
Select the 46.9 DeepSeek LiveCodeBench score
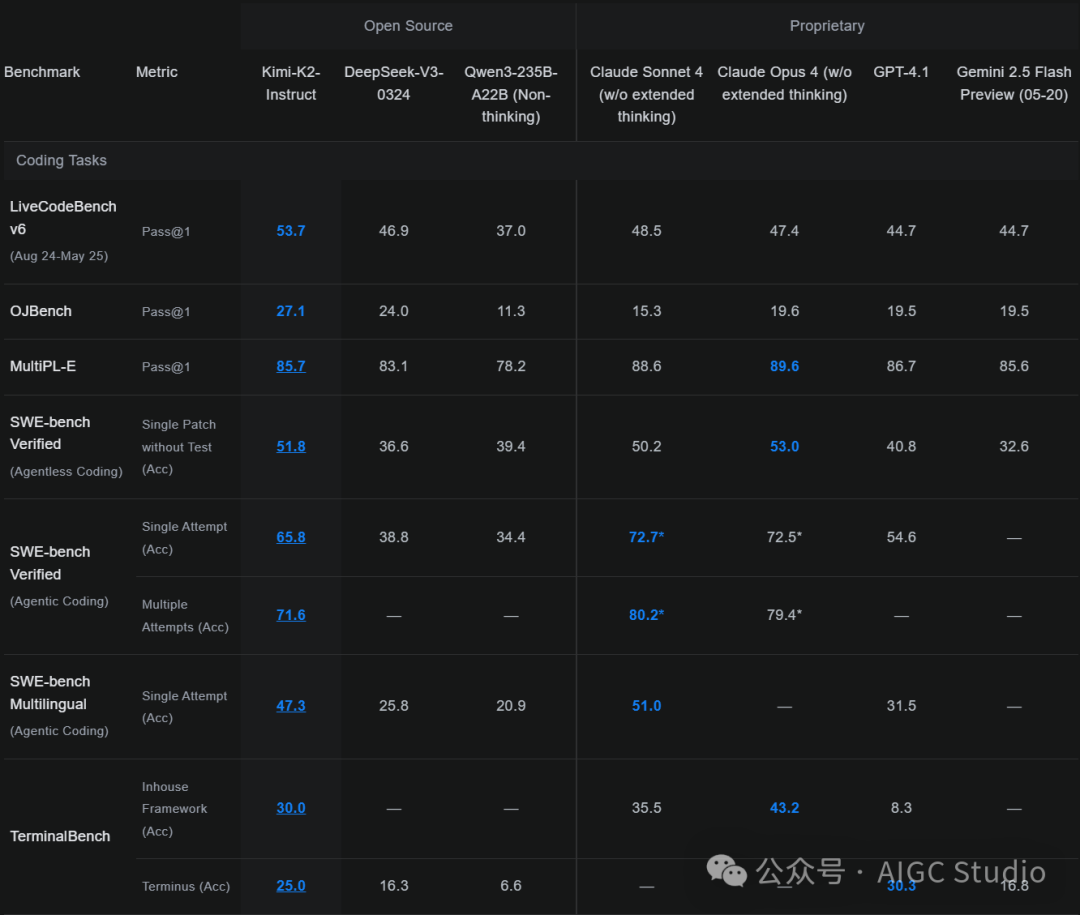point(393,231)
